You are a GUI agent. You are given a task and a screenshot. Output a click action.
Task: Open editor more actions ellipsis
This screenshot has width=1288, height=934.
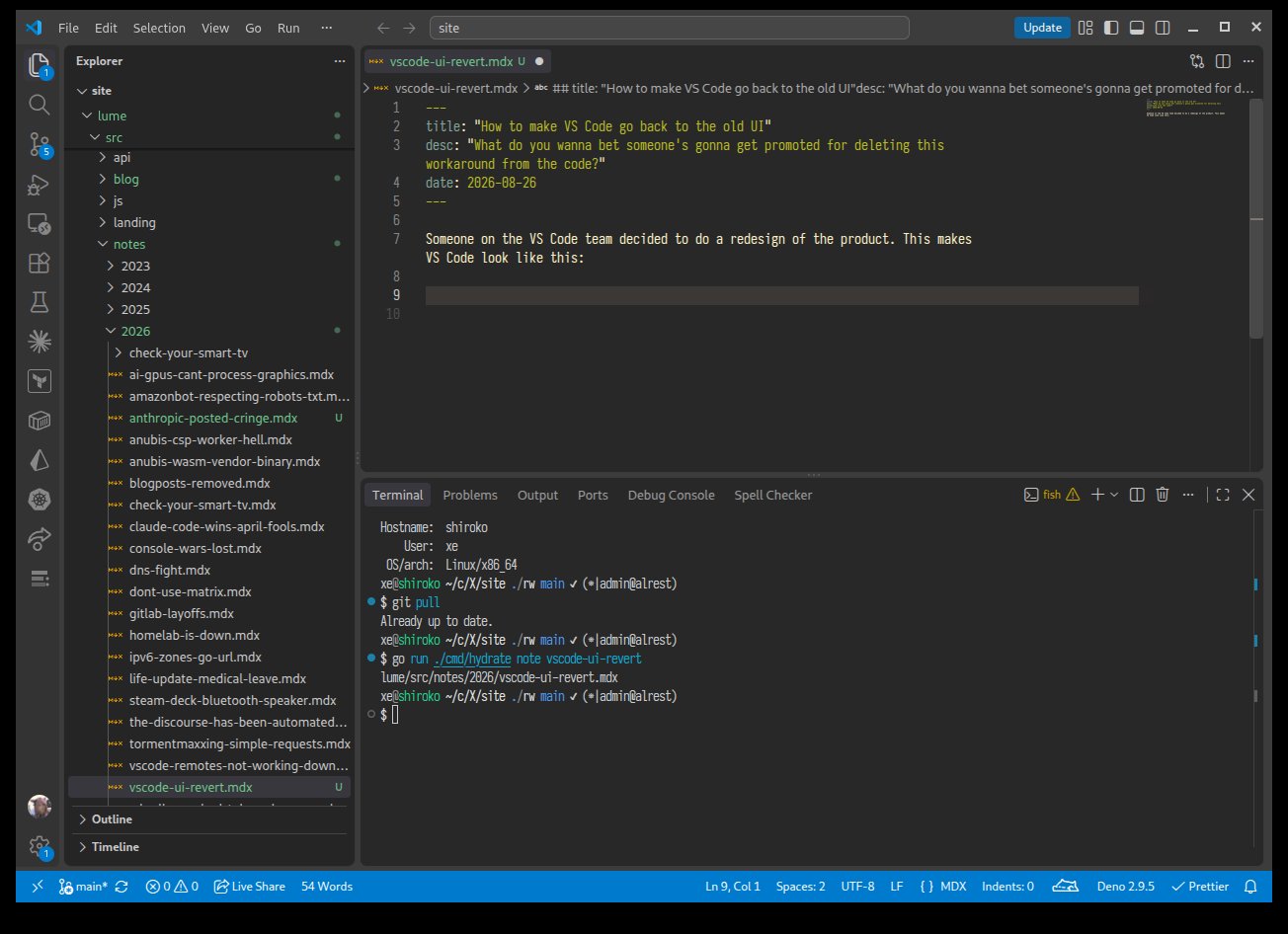[x=1248, y=61]
